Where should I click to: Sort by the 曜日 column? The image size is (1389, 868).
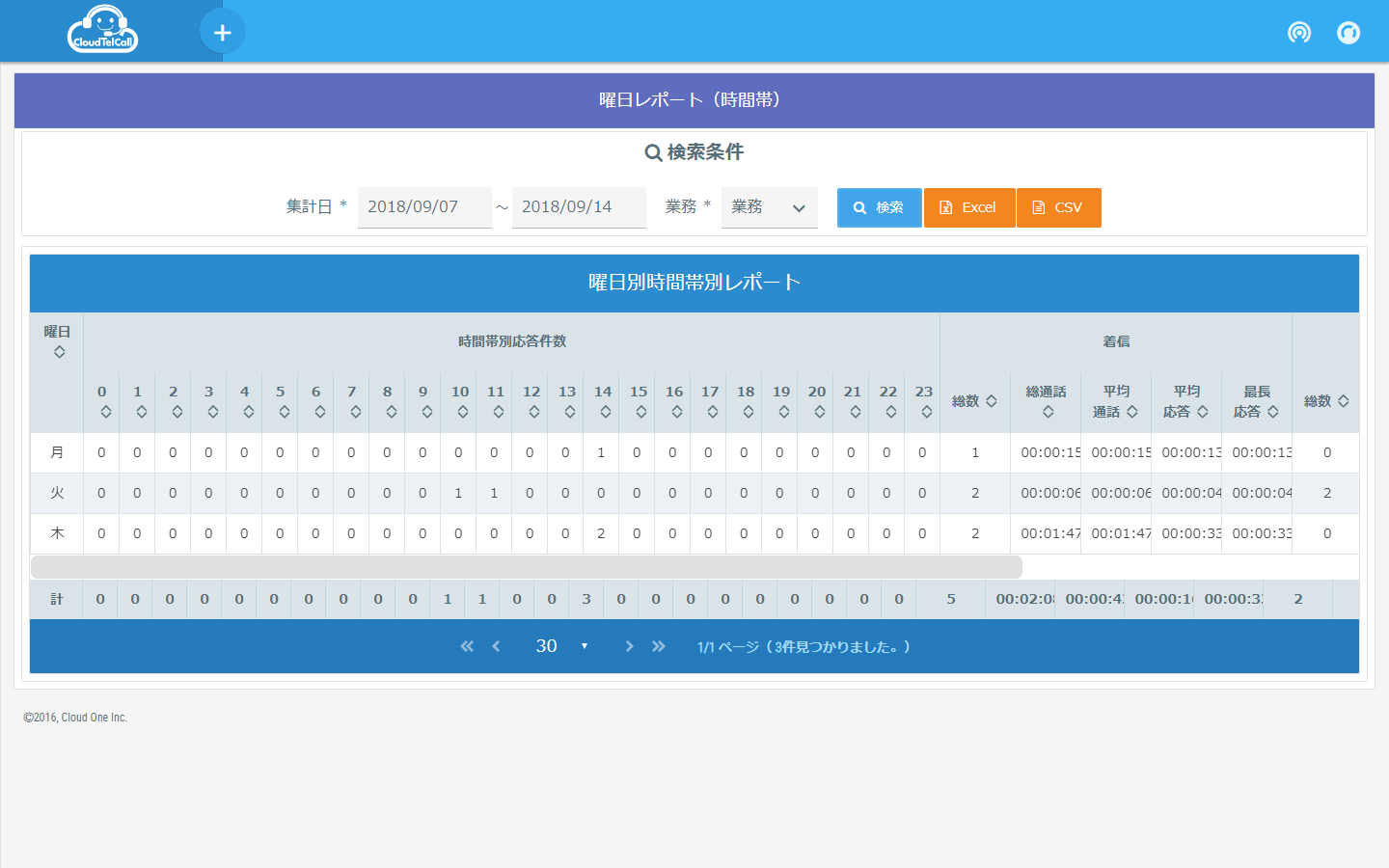(x=59, y=352)
